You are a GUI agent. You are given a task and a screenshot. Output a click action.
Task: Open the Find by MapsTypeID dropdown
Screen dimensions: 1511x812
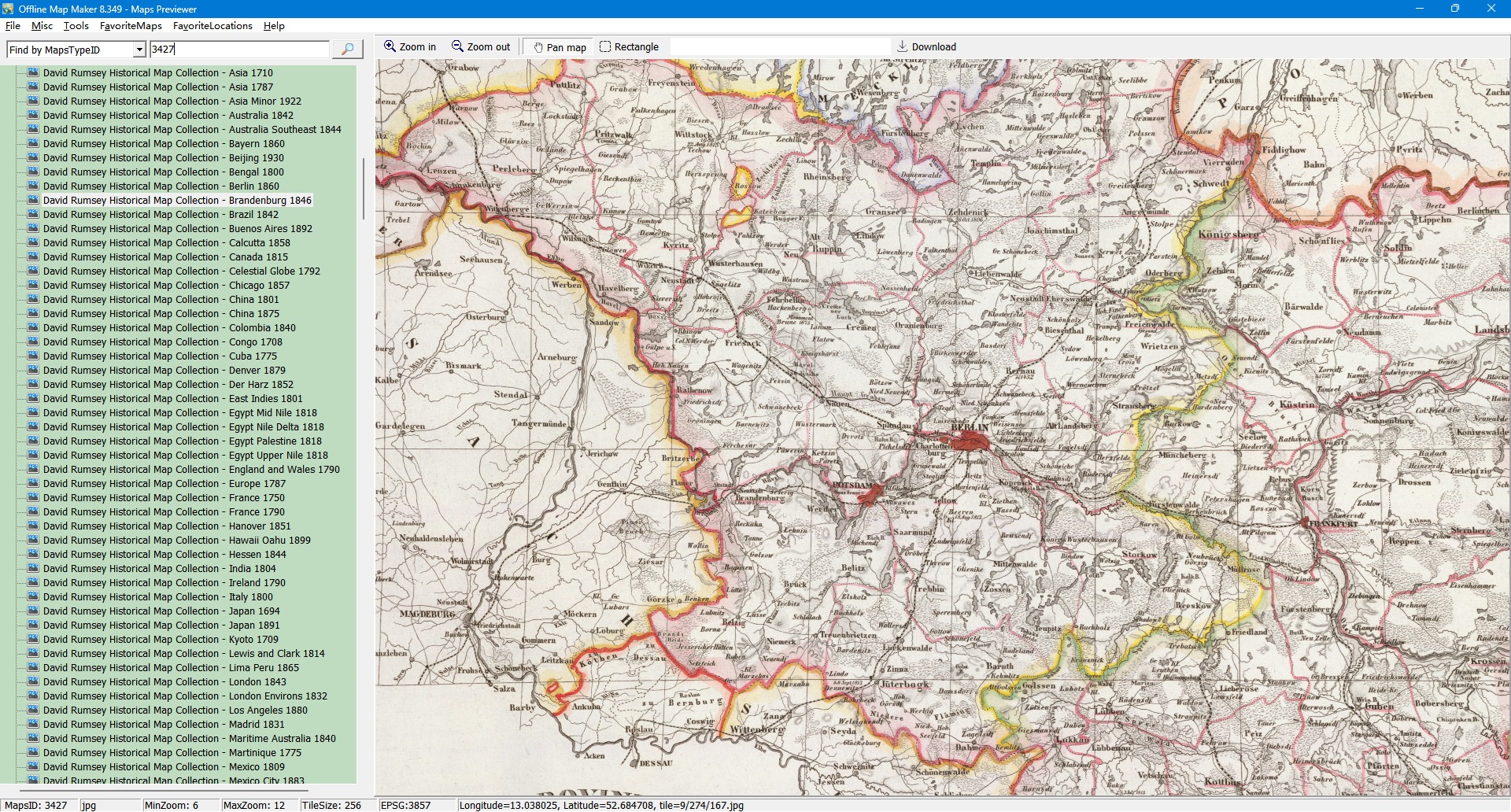click(x=139, y=50)
